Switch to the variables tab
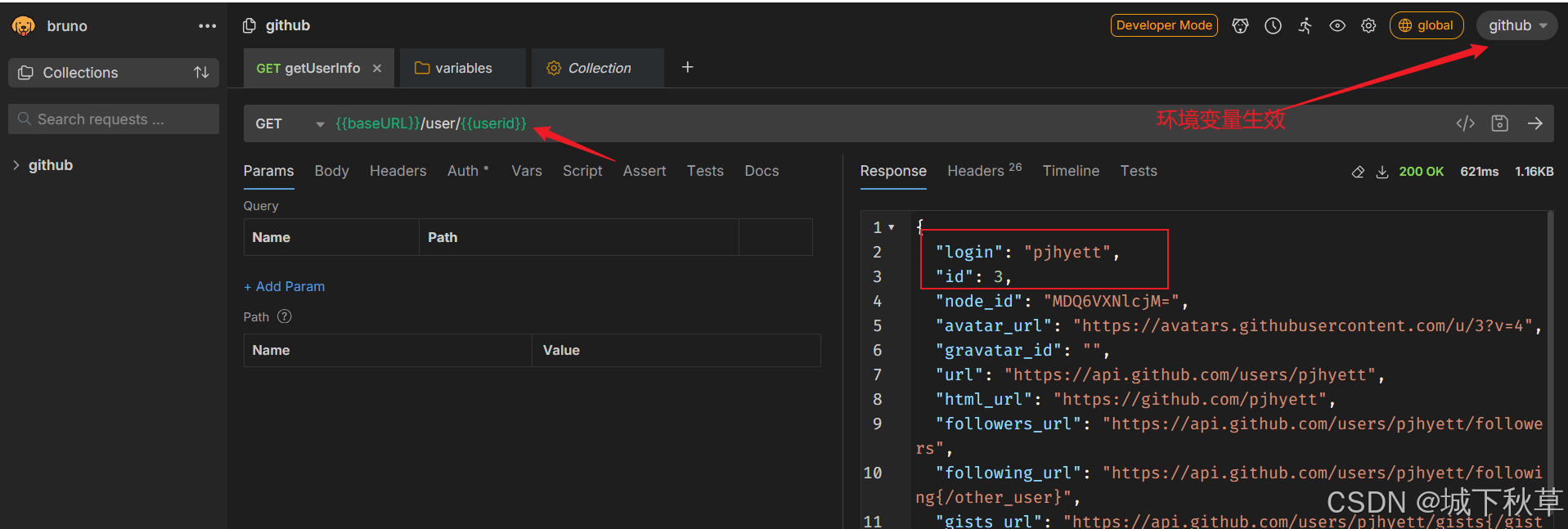Screen dimensions: 1568x529 [x=463, y=69]
